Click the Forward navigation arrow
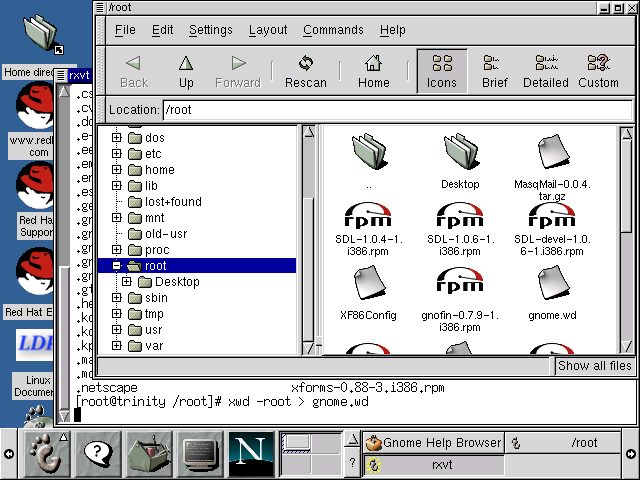Image resolution: width=640 pixels, height=480 pixels. (x=238, y=63)
